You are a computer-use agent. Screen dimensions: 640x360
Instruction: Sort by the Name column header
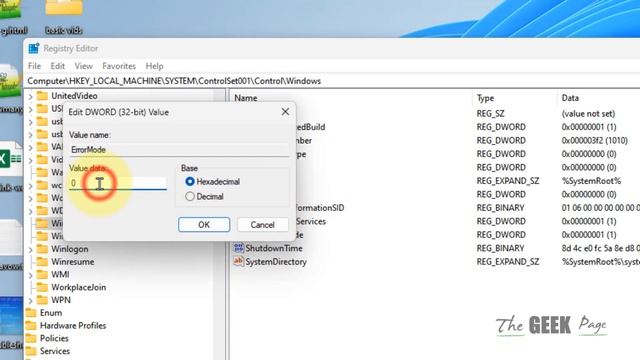point(246,98)
